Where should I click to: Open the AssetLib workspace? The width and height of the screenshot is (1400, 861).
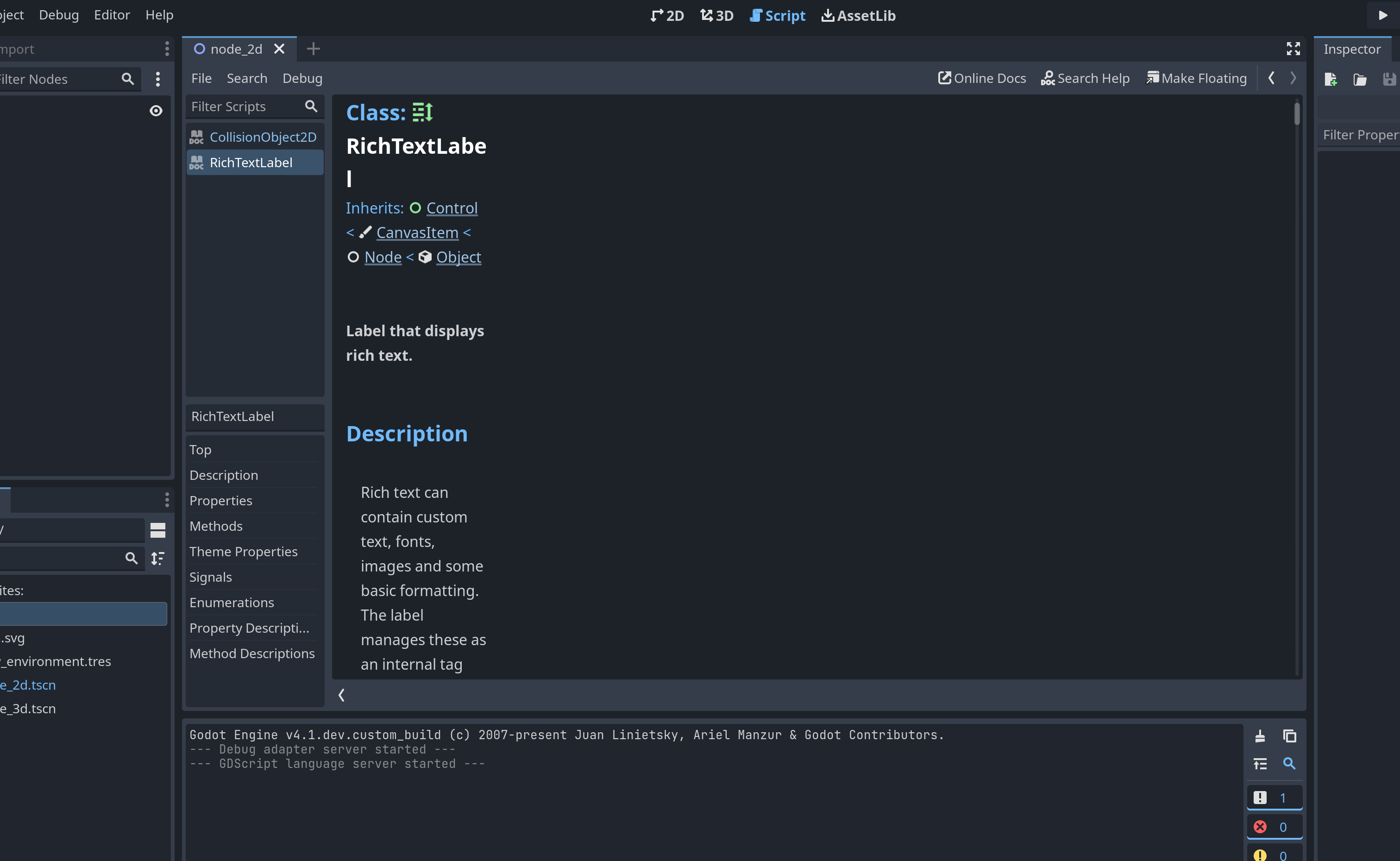[x=858, y=15]
